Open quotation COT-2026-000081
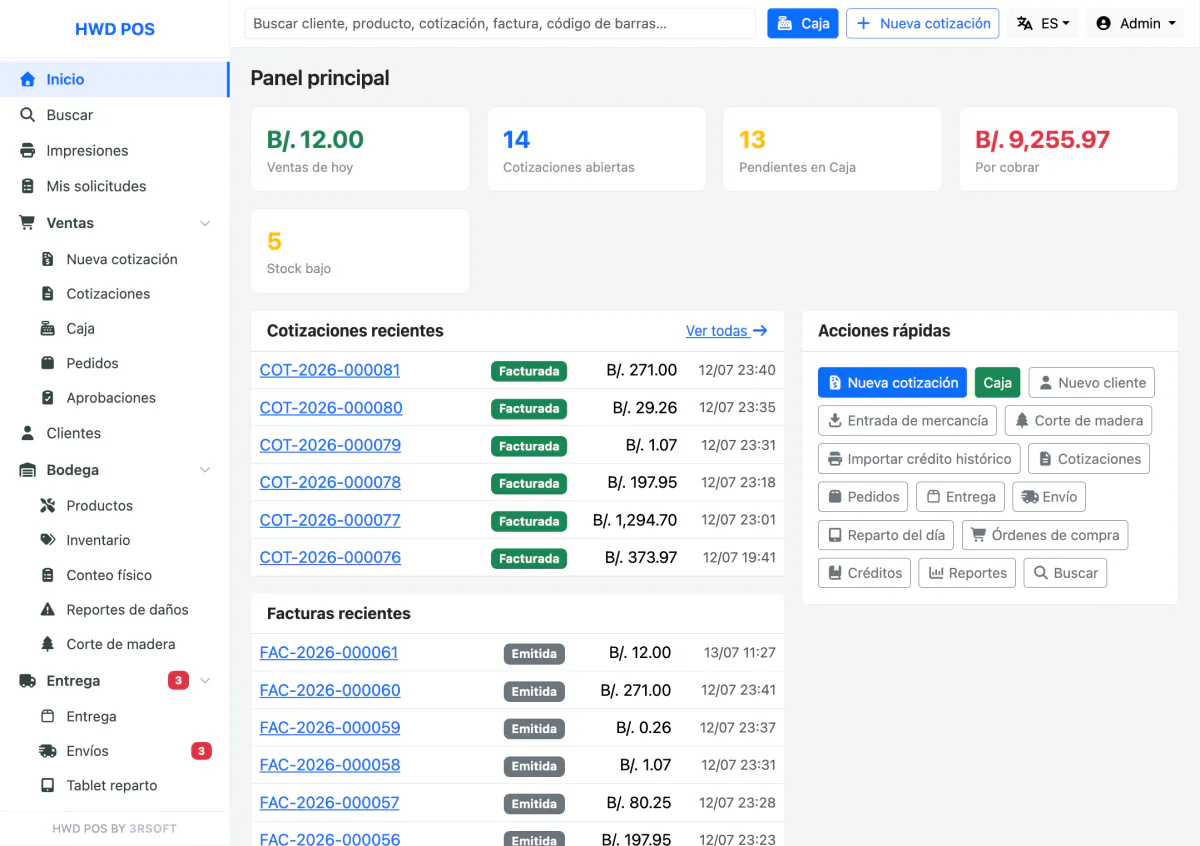This screenshot has height=846, width=1200. pos(330,370)
